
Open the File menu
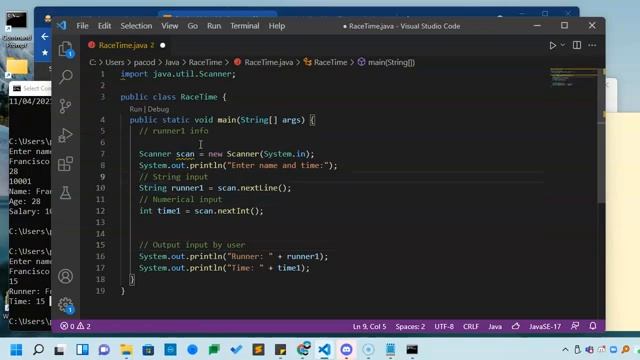(82, 26)
